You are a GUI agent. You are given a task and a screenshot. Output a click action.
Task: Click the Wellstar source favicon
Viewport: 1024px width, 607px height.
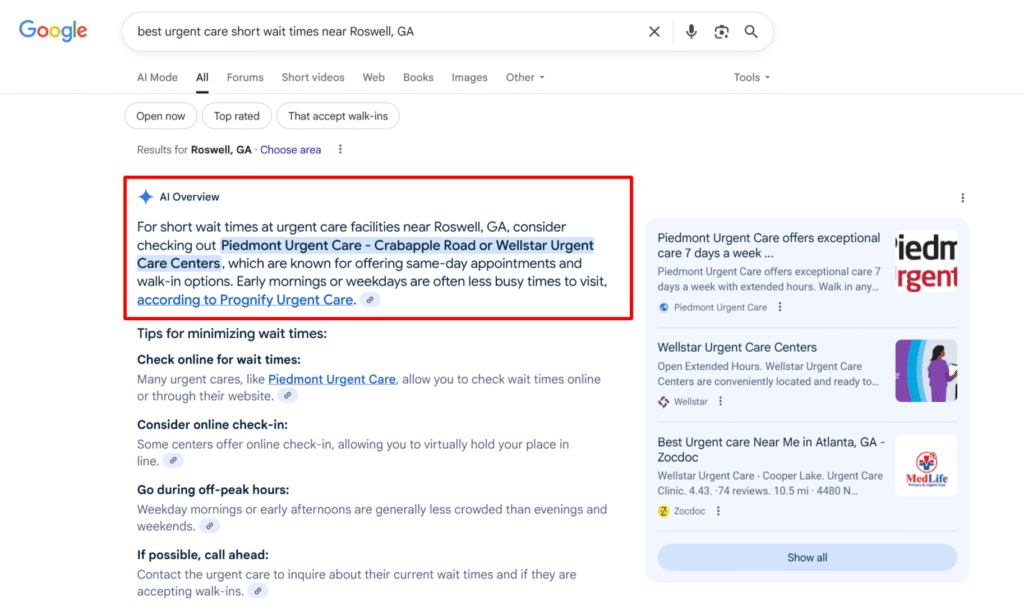tap(664, 402)
